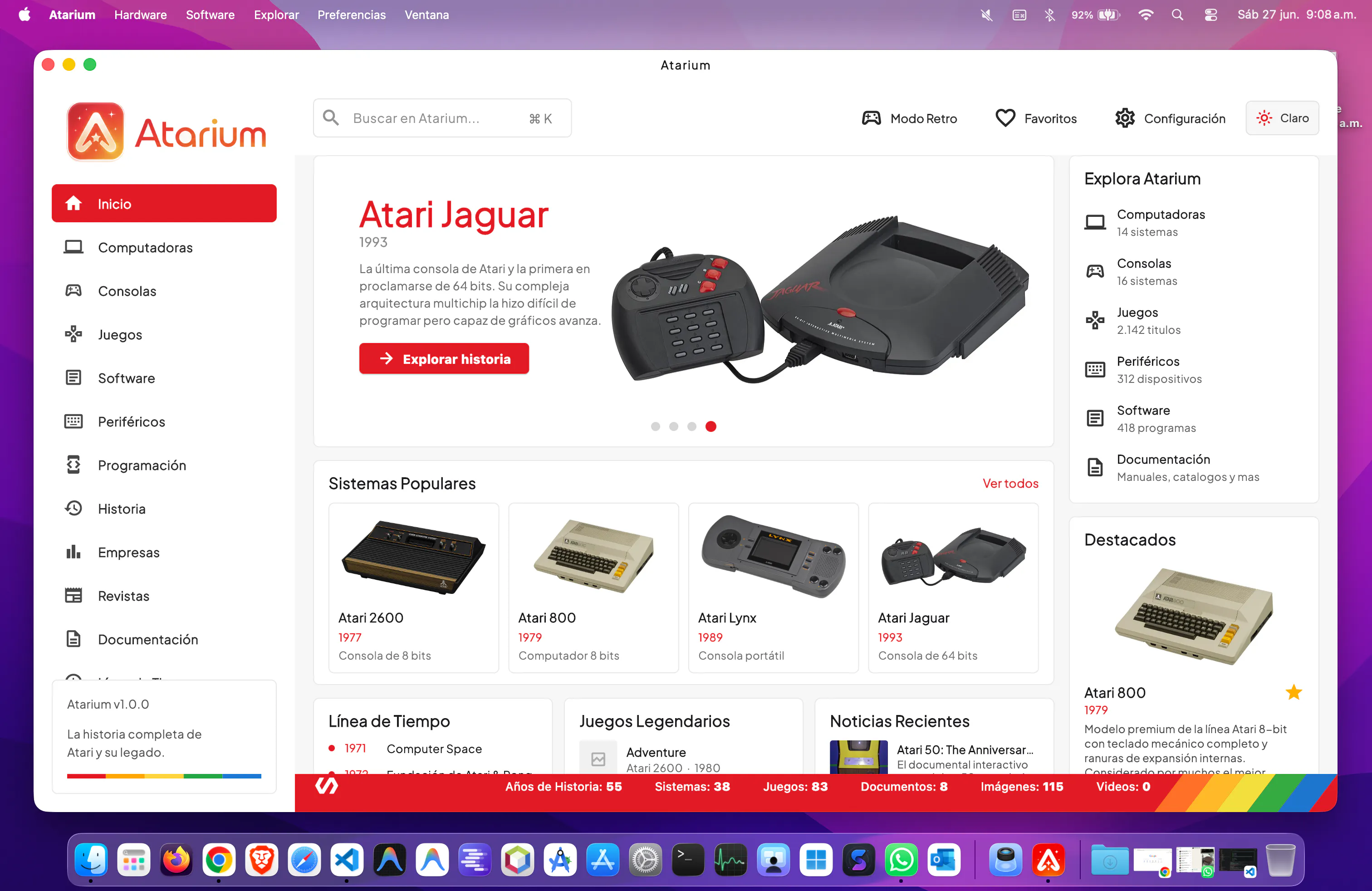Click the Imágenes: 115 status entry
This screenshot has height=891, width=1372.
1021,786
